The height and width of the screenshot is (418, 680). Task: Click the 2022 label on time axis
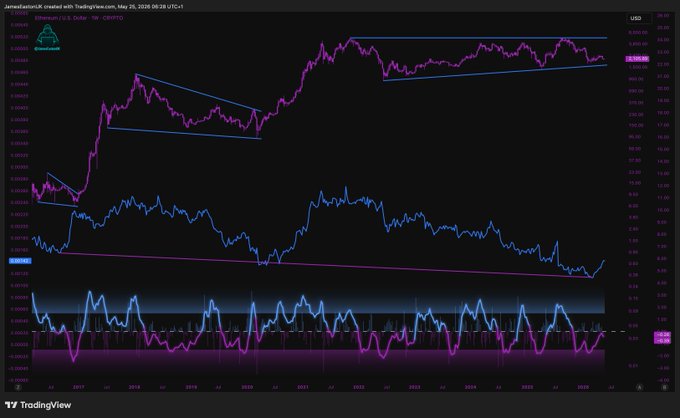[x=359, y=387]
